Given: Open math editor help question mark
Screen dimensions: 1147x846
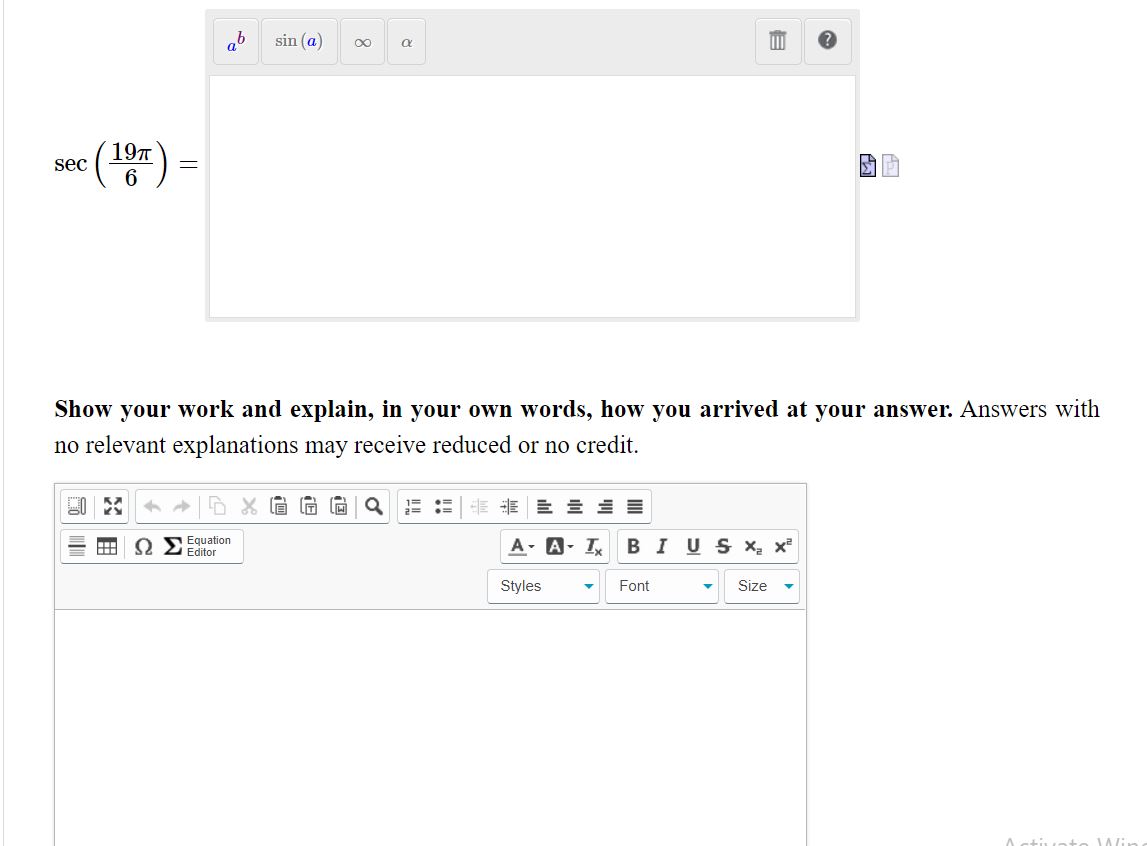Looking at the screenshot, I should click(827, 42).
